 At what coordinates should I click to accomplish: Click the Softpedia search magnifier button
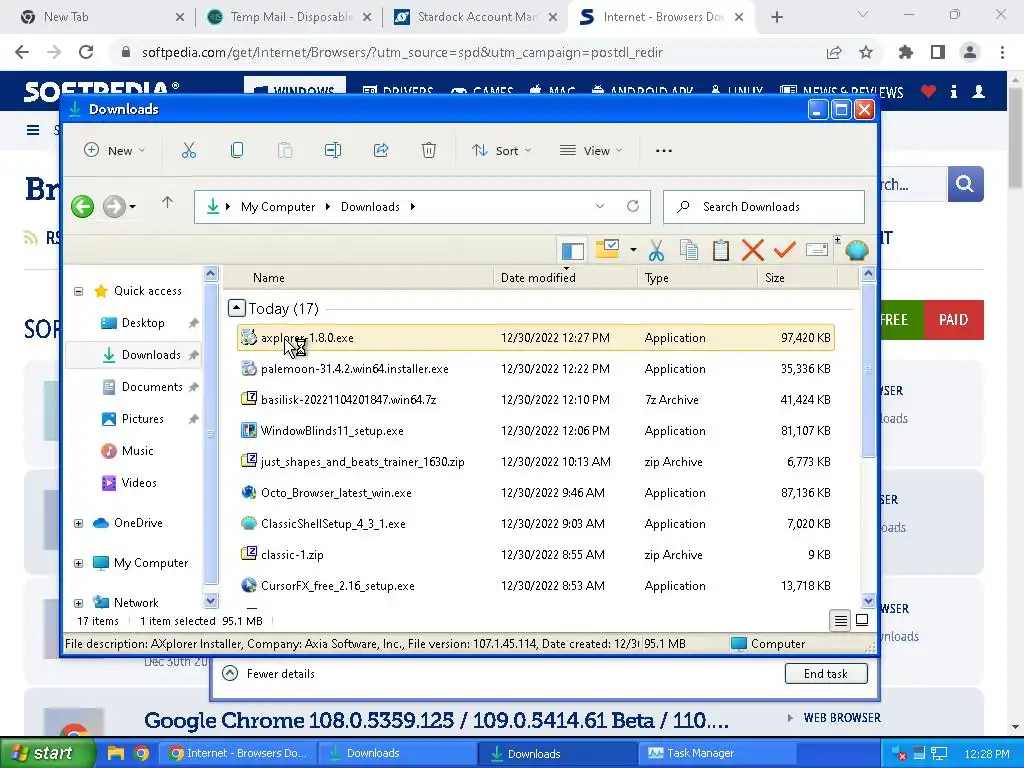point(965,184)
